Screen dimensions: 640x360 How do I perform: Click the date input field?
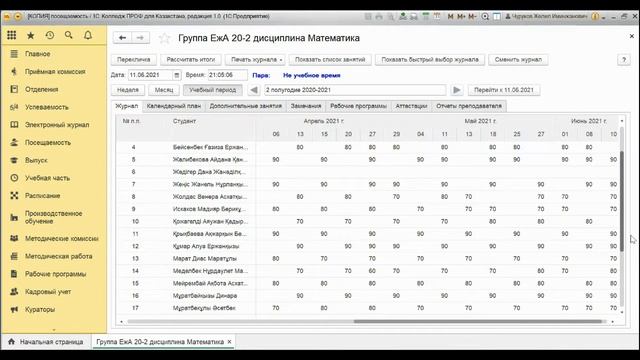[x=150, y=75]
